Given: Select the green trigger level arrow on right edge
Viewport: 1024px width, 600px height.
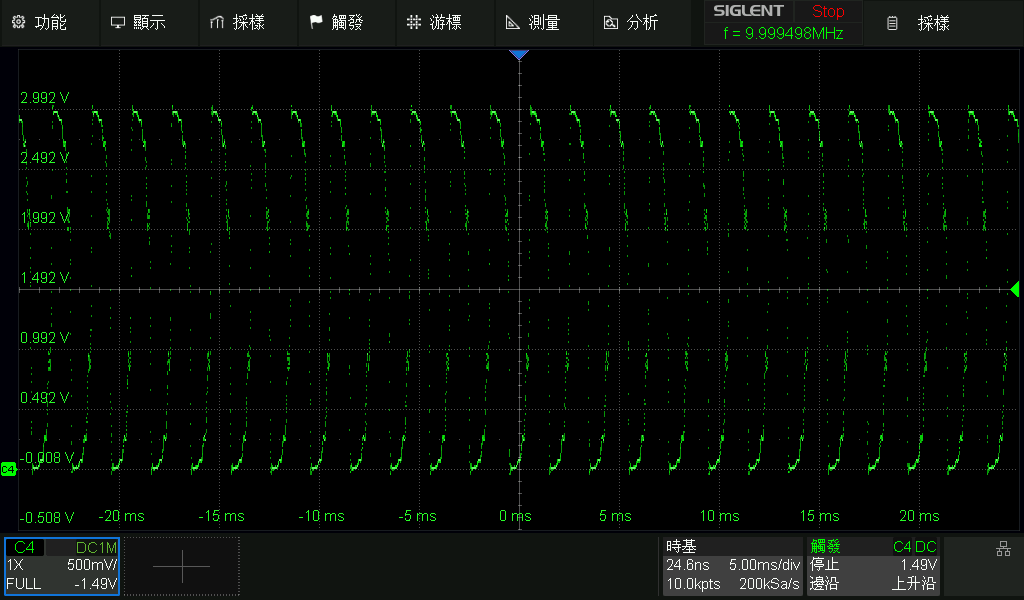Looking at the screenshot, I should pos(1014,289).
